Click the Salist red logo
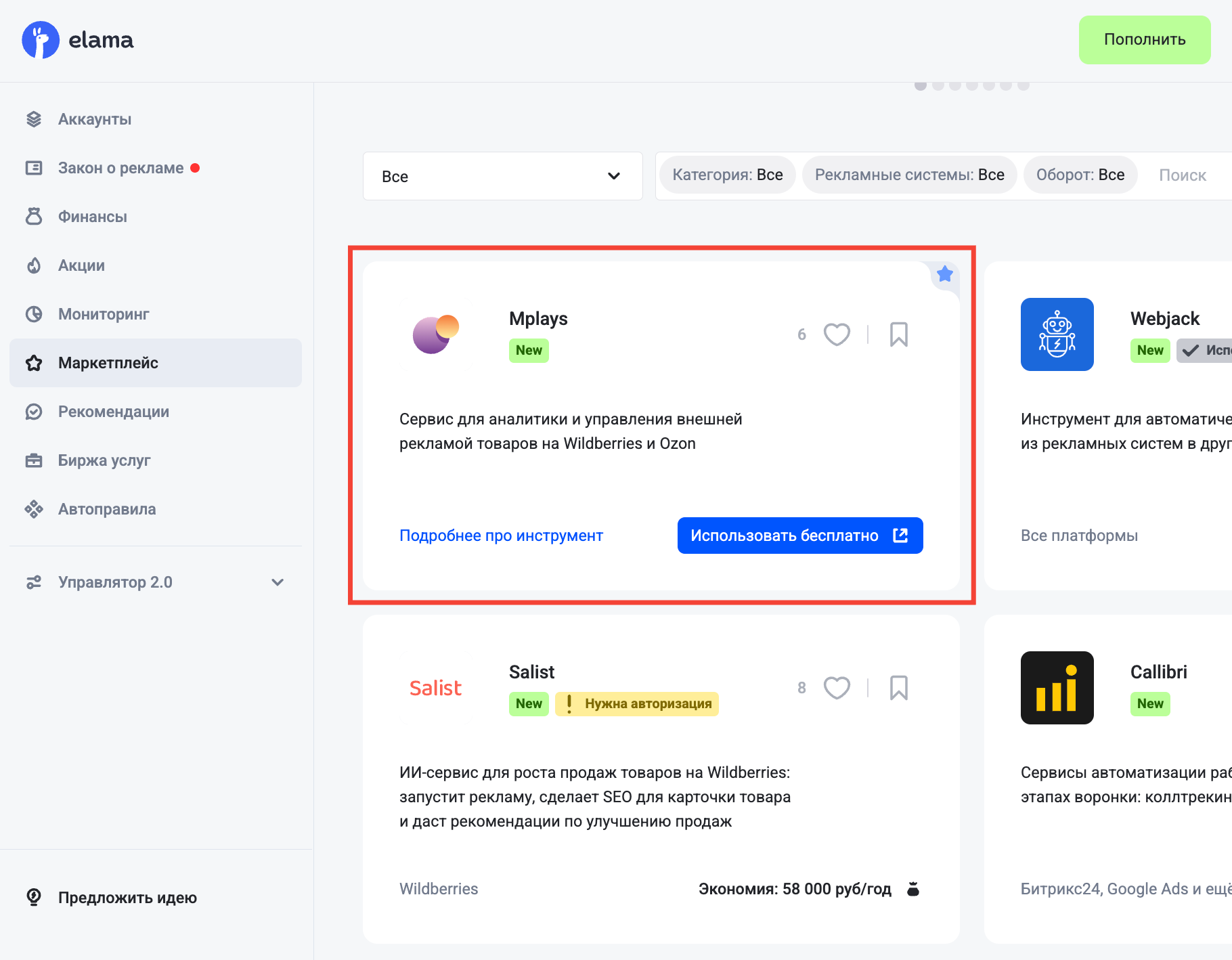This screenshot has height=960, width=1232. [x=435, y=688]
